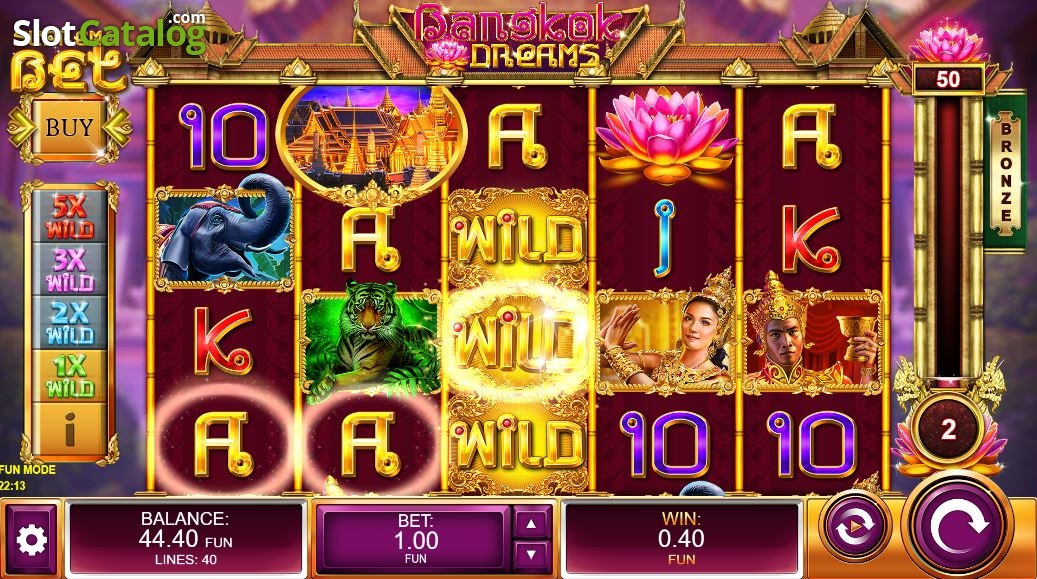Screen dimensions: 1037x579
Task: Open the SlotCatalog.com logo link
Action: (x=109, y=32)
